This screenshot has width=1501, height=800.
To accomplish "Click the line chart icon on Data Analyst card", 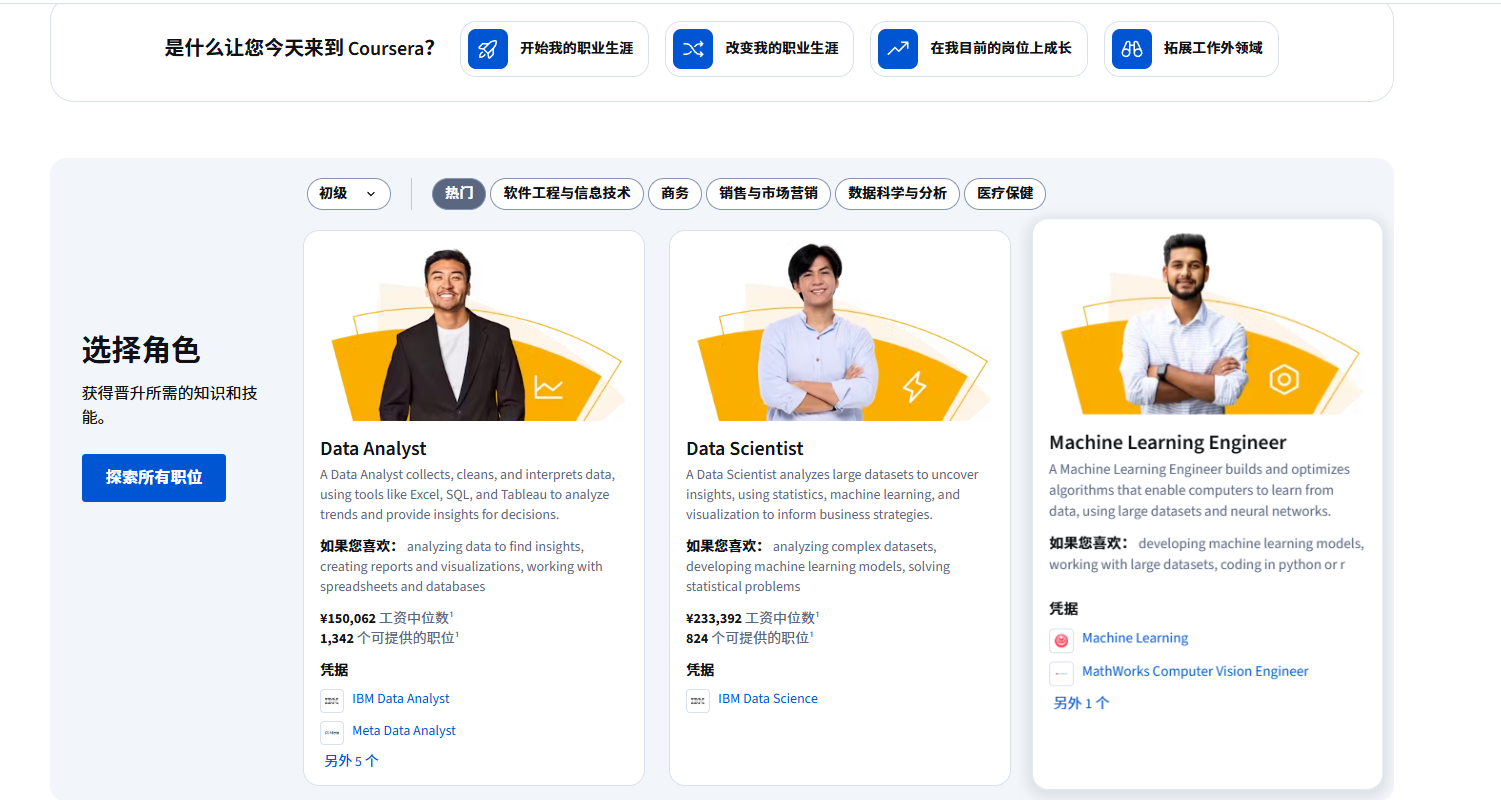I will [x=548, y=386].
